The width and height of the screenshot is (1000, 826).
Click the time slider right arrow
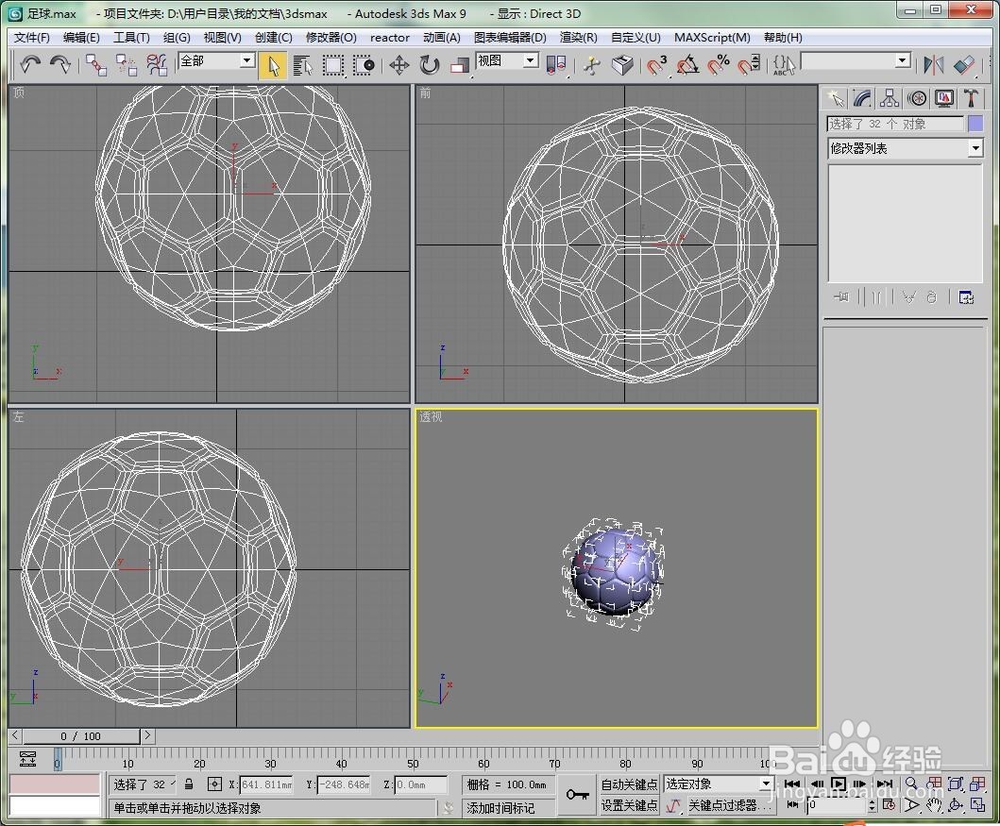[x=147, y=736]
